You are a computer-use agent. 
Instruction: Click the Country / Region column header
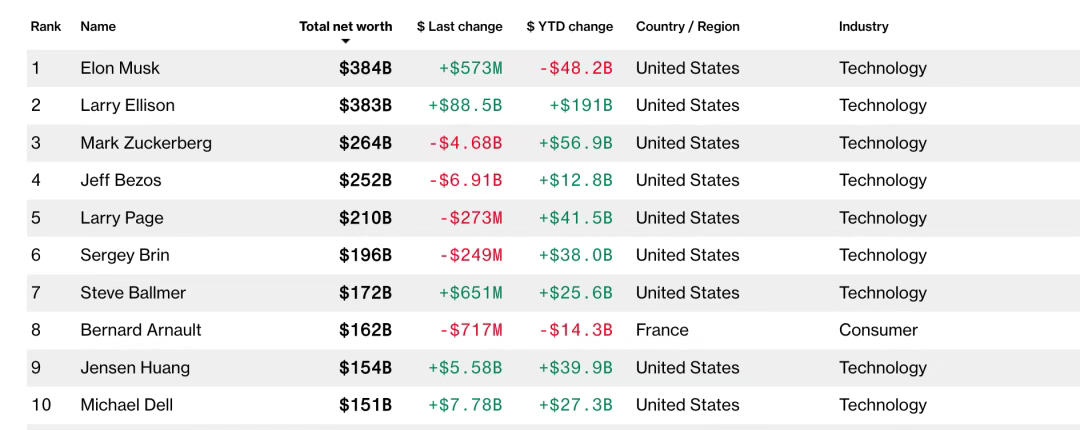coord(687,26)
